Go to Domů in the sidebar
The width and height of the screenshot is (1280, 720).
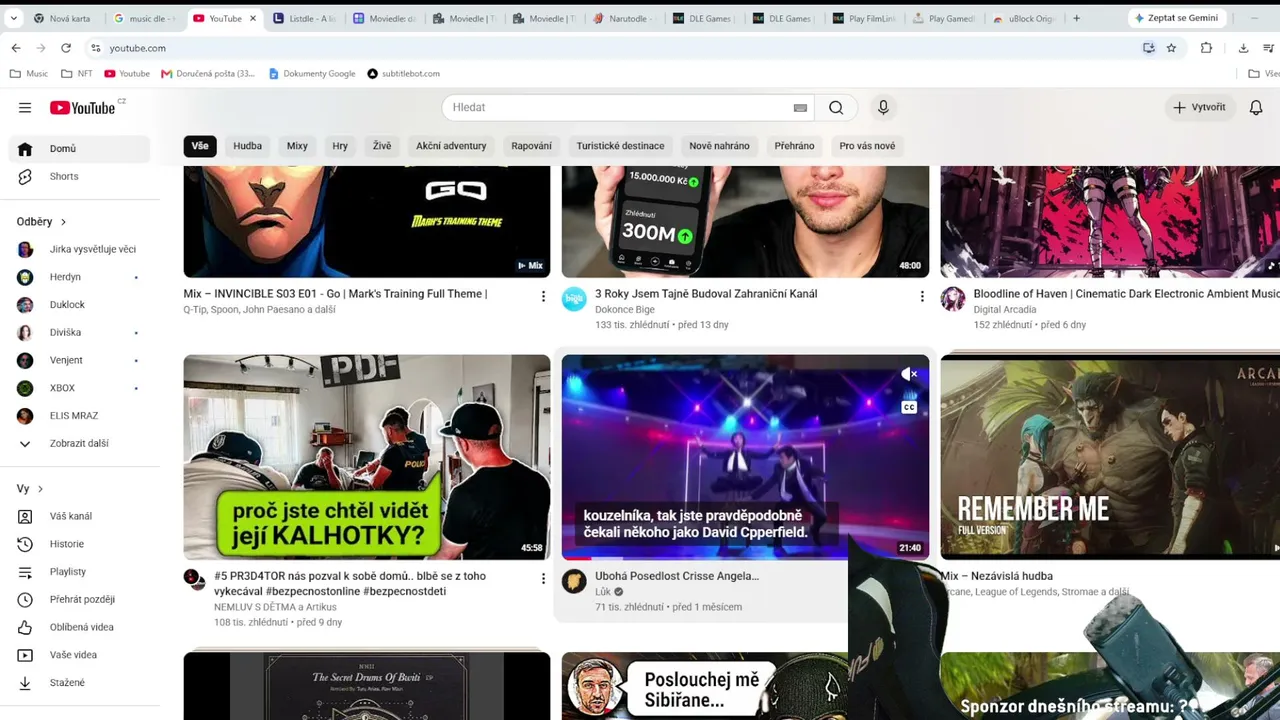pos(80,149)
